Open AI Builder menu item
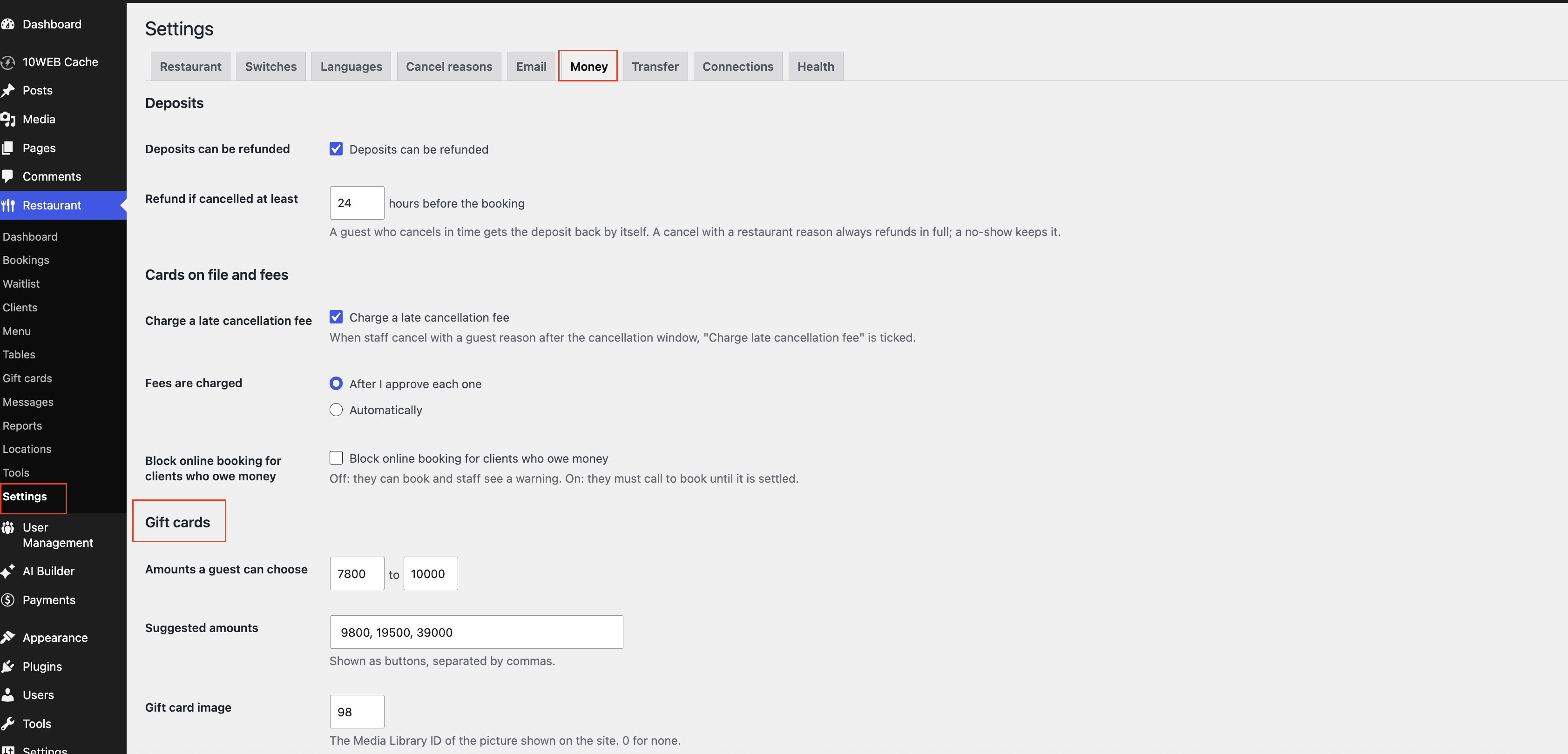The height and width of the screenshot is (754, 1568). point(49,572)
